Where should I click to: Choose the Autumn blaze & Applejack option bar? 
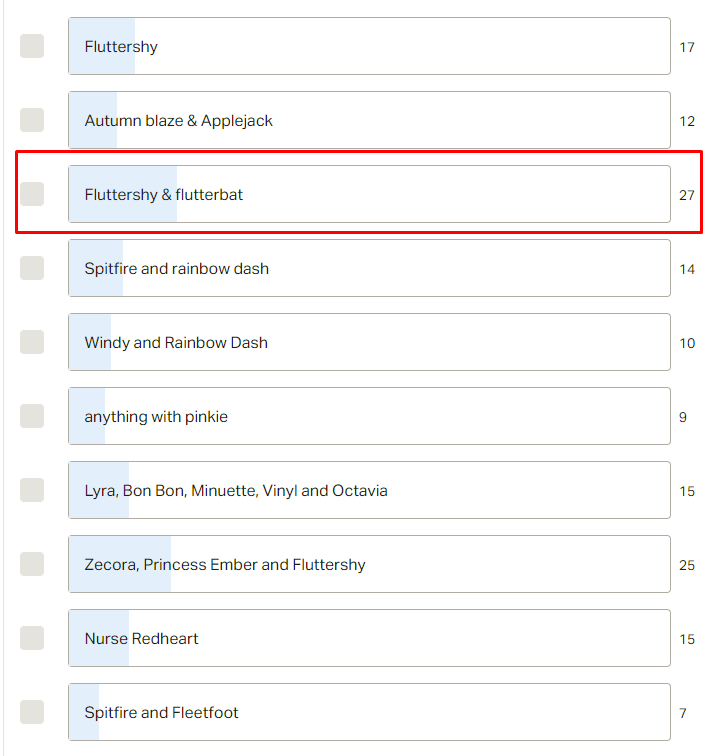[369, 120]
